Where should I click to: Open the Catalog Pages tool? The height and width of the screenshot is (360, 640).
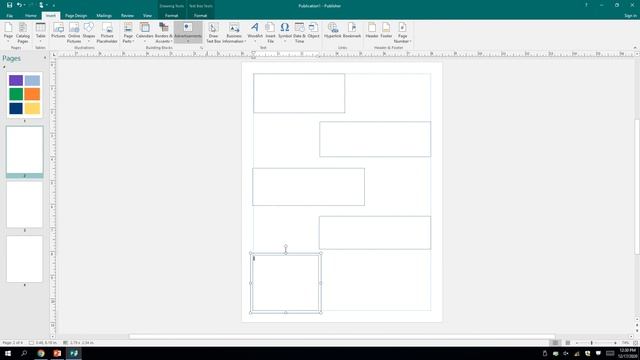(x=23, y=33)
